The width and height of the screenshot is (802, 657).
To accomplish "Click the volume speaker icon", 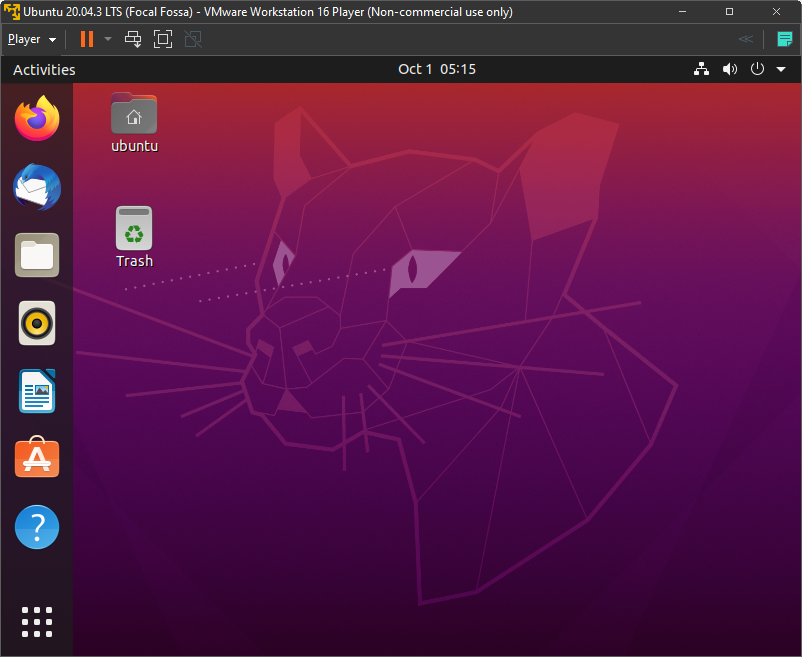I will tap(729, 69).
